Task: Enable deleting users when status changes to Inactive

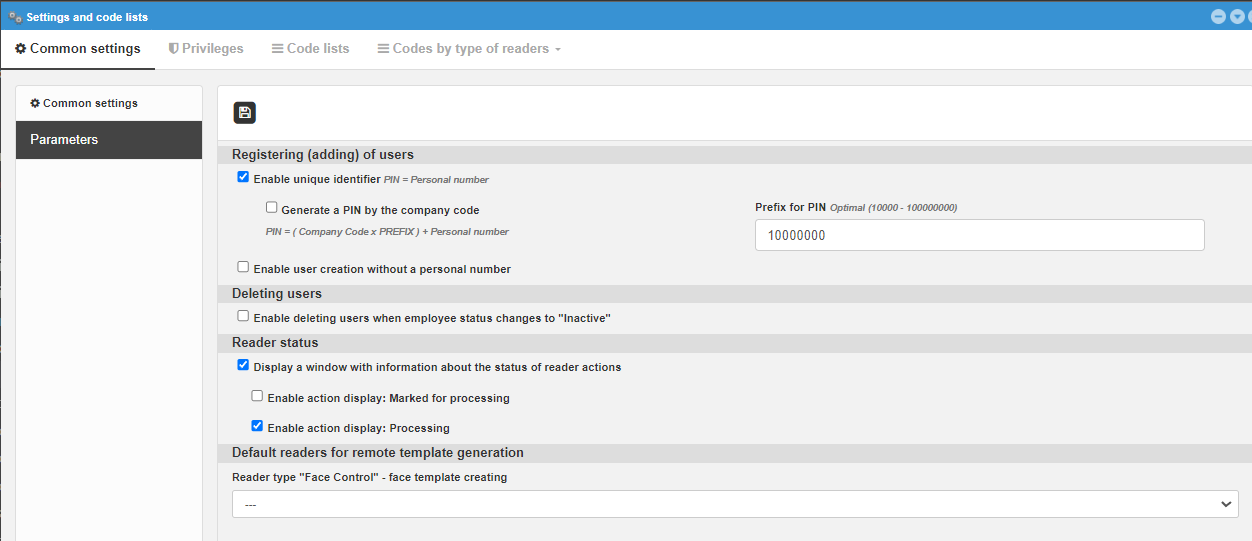Action: 243,316
